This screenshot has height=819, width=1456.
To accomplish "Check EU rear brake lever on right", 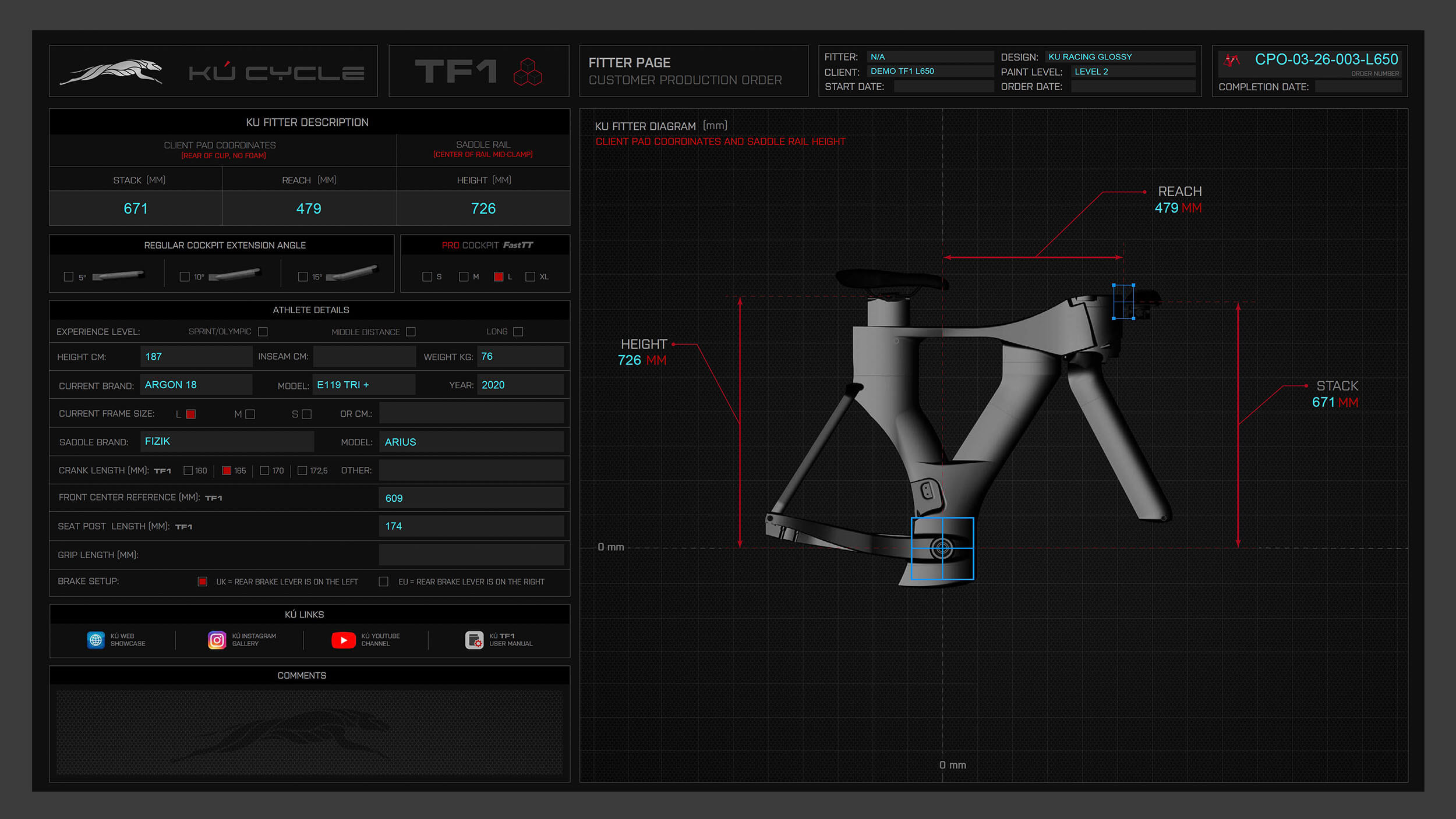I will (x=383, y=582).
